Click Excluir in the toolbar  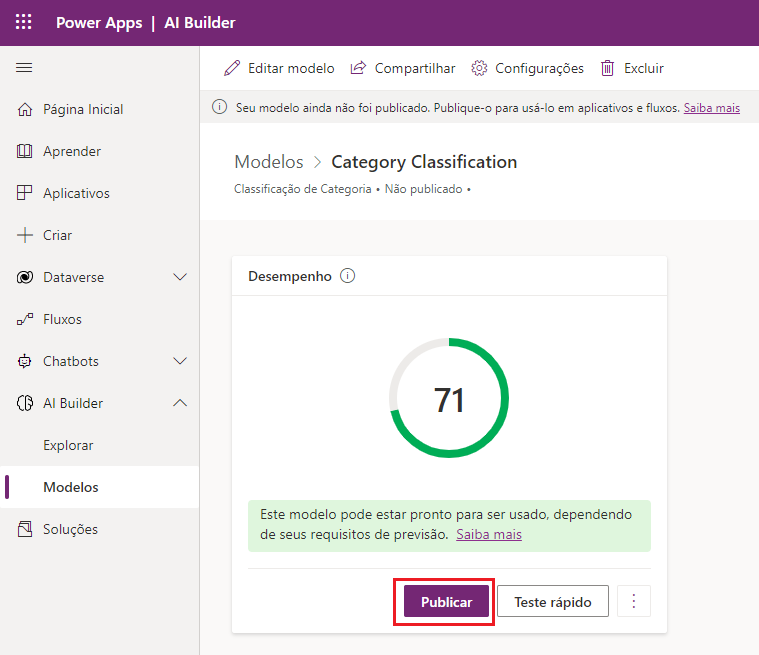tap(632, 68)
